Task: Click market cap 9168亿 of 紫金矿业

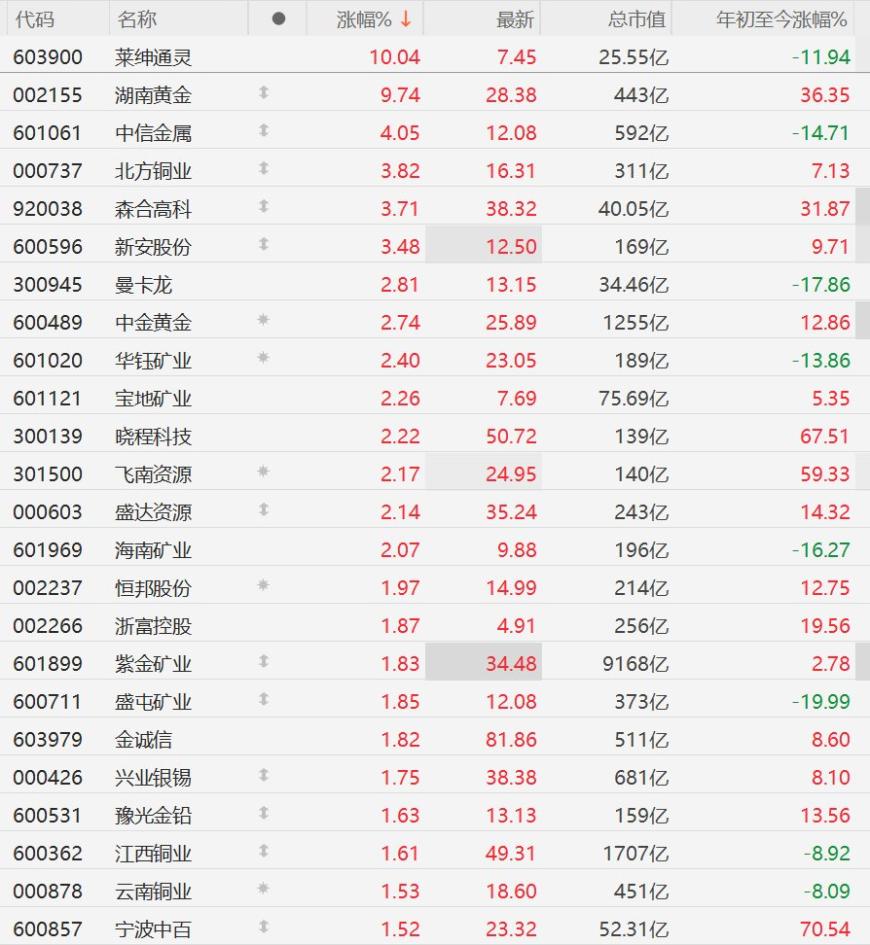Action: point(636,664)
